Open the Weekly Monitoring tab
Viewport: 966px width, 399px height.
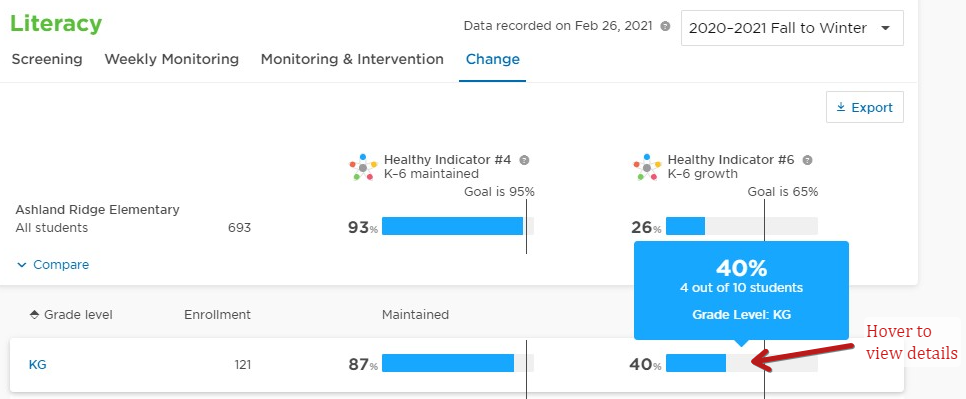coord(171,59)
